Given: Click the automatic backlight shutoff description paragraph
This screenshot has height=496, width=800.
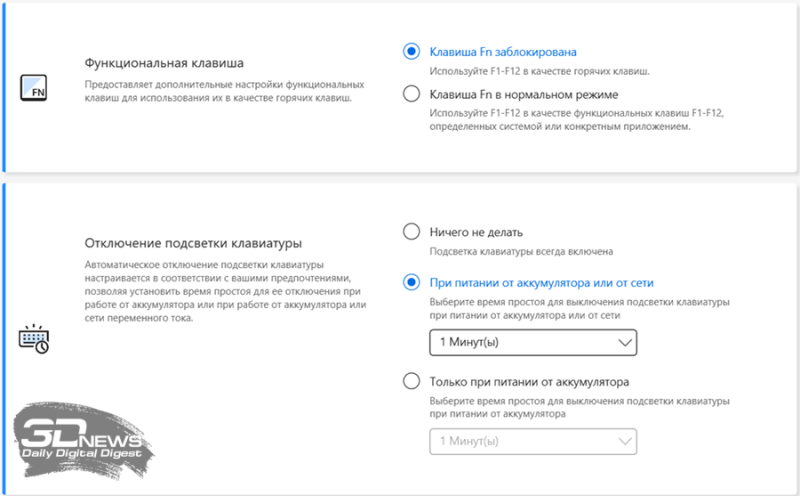Looking at the screenshot, I should (226, 291).
